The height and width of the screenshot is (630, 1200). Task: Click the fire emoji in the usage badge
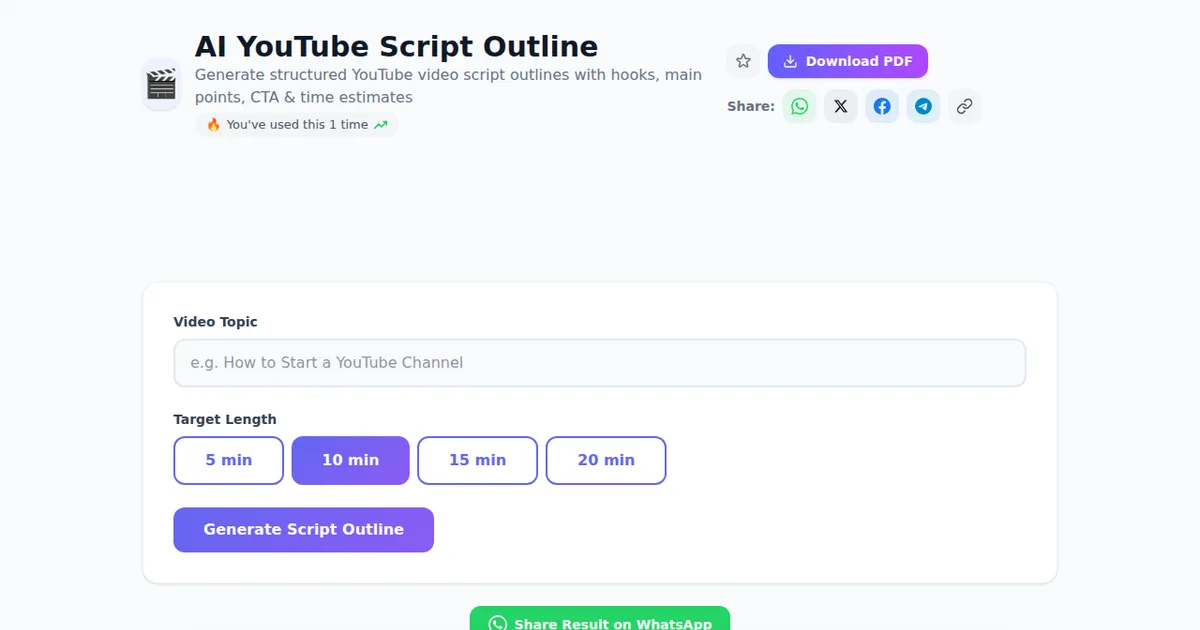[213, 125]
